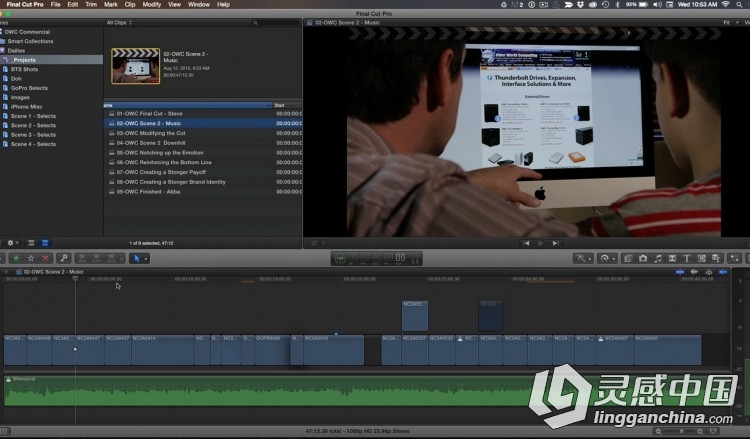Click the timeline timecode display

pos(376,258)
